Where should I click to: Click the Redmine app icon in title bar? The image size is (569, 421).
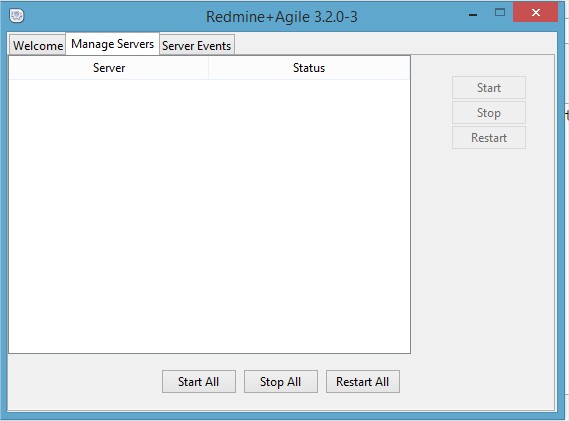(17, 16)
